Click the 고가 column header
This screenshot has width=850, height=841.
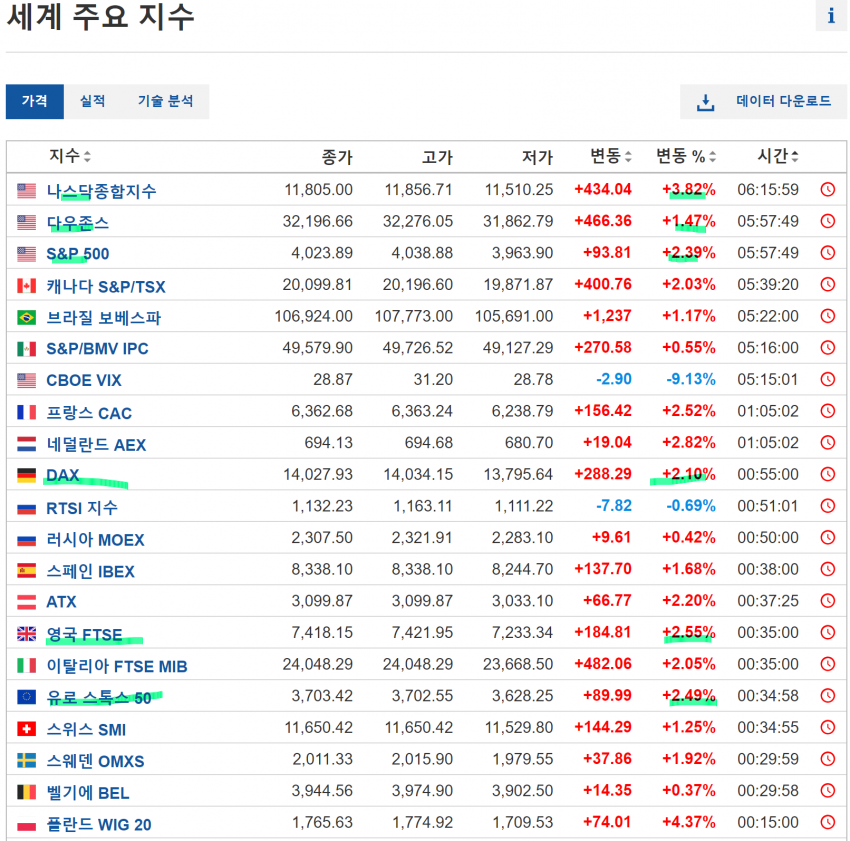(437, 157)
